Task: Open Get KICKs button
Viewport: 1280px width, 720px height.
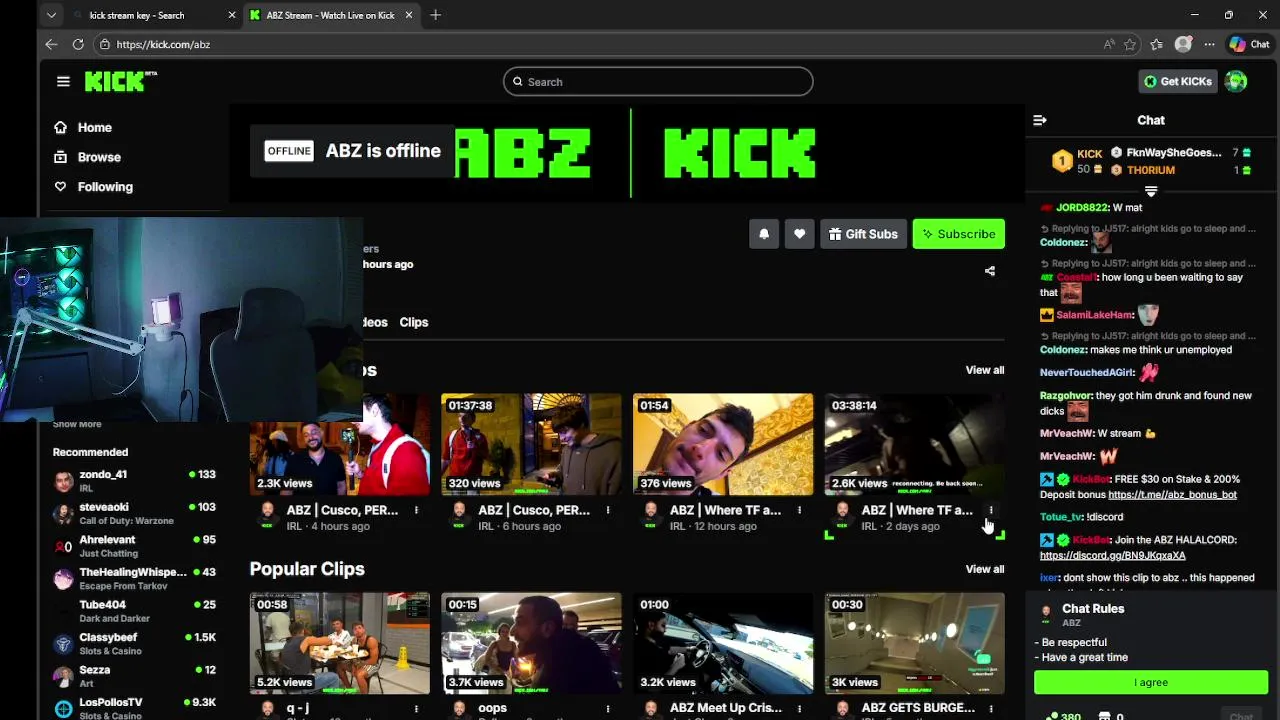Action: point(1178,82)
